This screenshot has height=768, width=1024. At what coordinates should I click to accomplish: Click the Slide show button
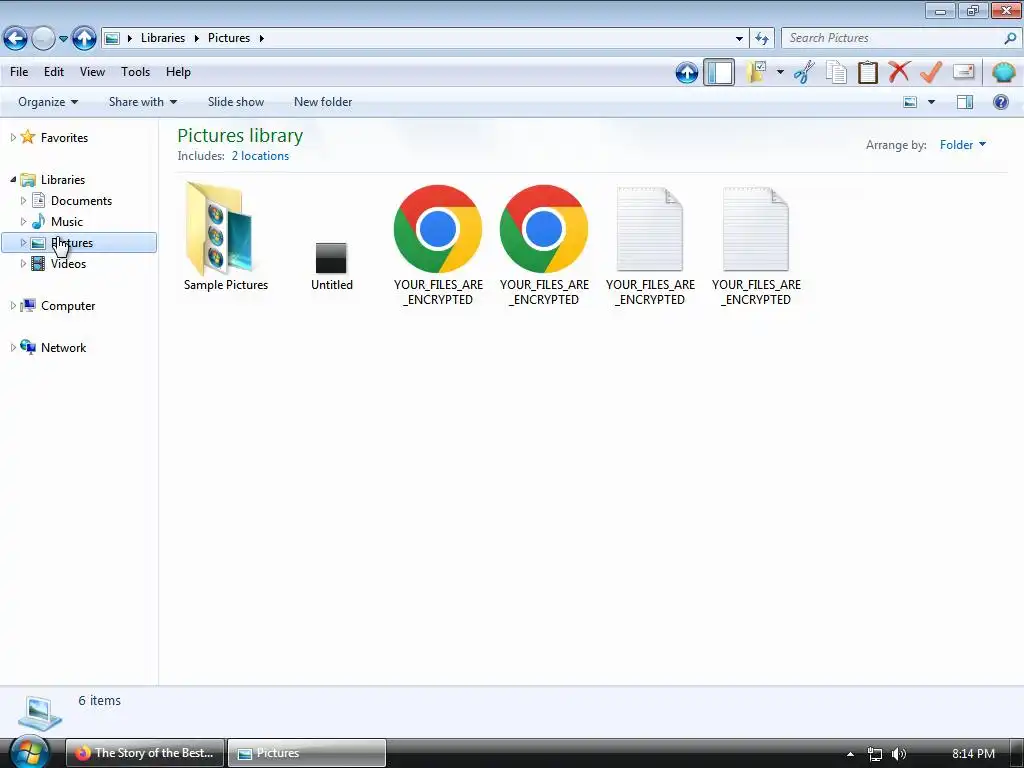click(236, 102)
